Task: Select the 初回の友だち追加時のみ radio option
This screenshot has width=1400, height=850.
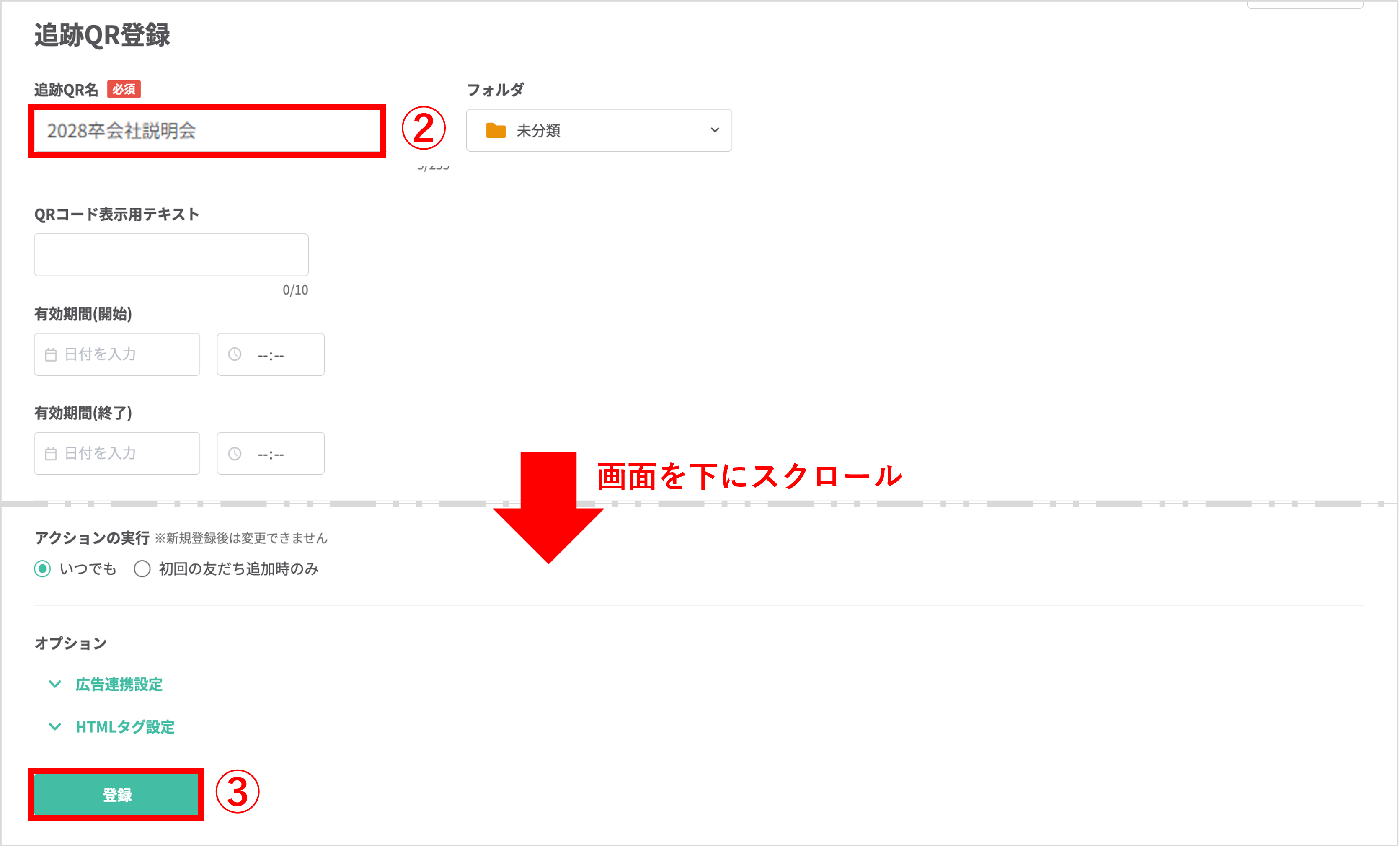Action: click(142, 569)
